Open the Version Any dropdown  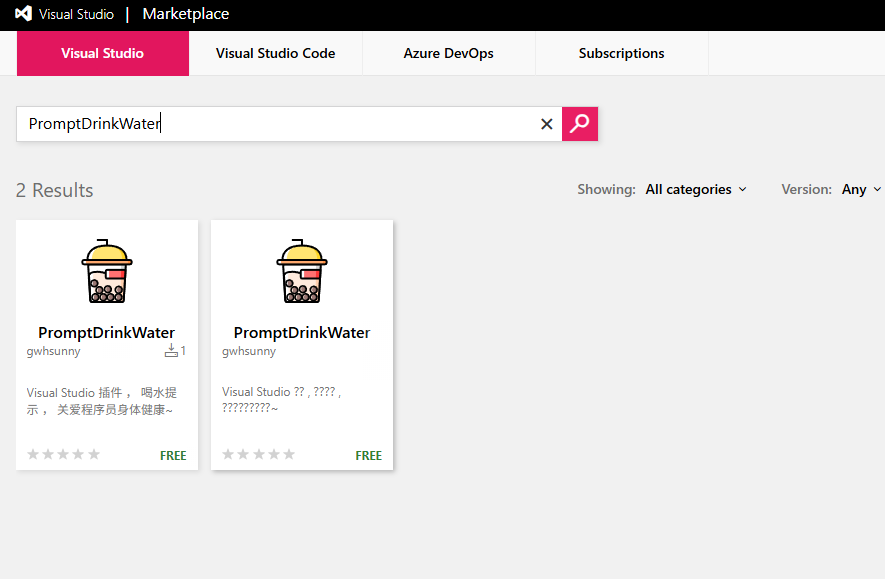tap(861, 190)
